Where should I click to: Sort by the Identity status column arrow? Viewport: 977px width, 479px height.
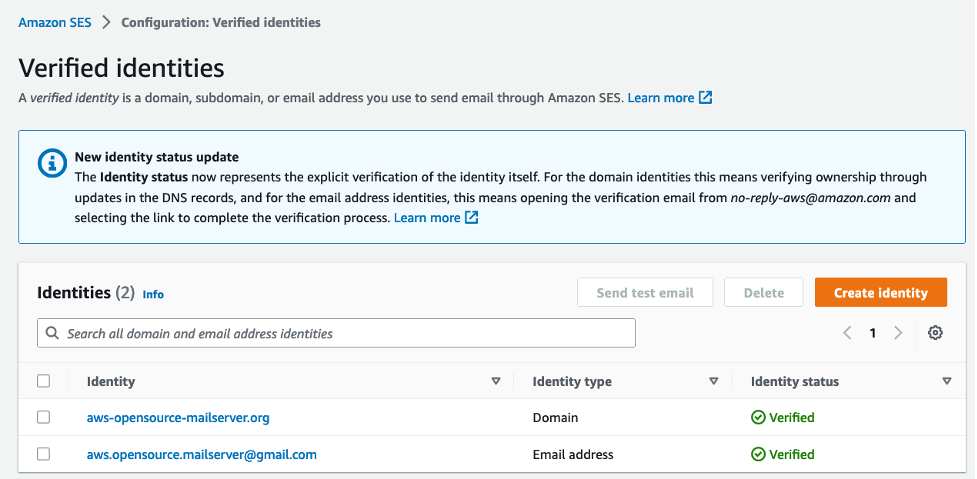(x=947, y=381)
